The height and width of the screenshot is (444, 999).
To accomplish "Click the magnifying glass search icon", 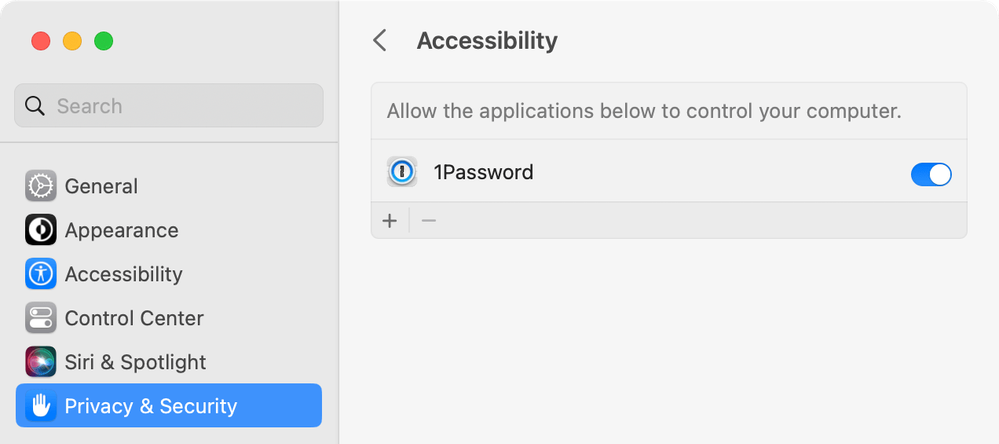I will pos(35,106).
